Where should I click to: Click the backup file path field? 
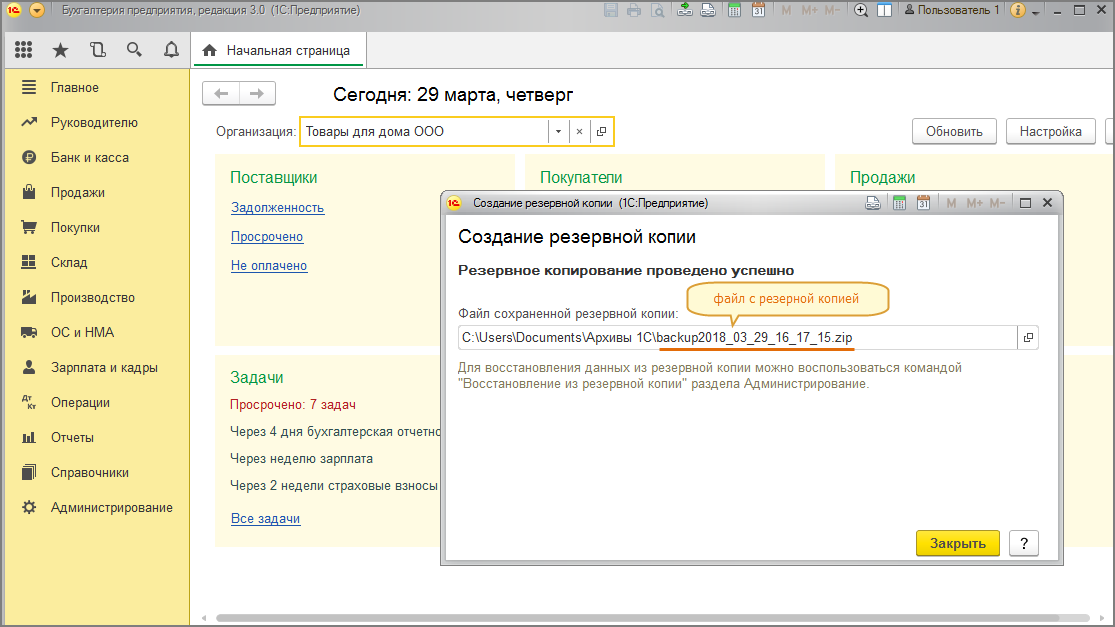pos(737,338)
